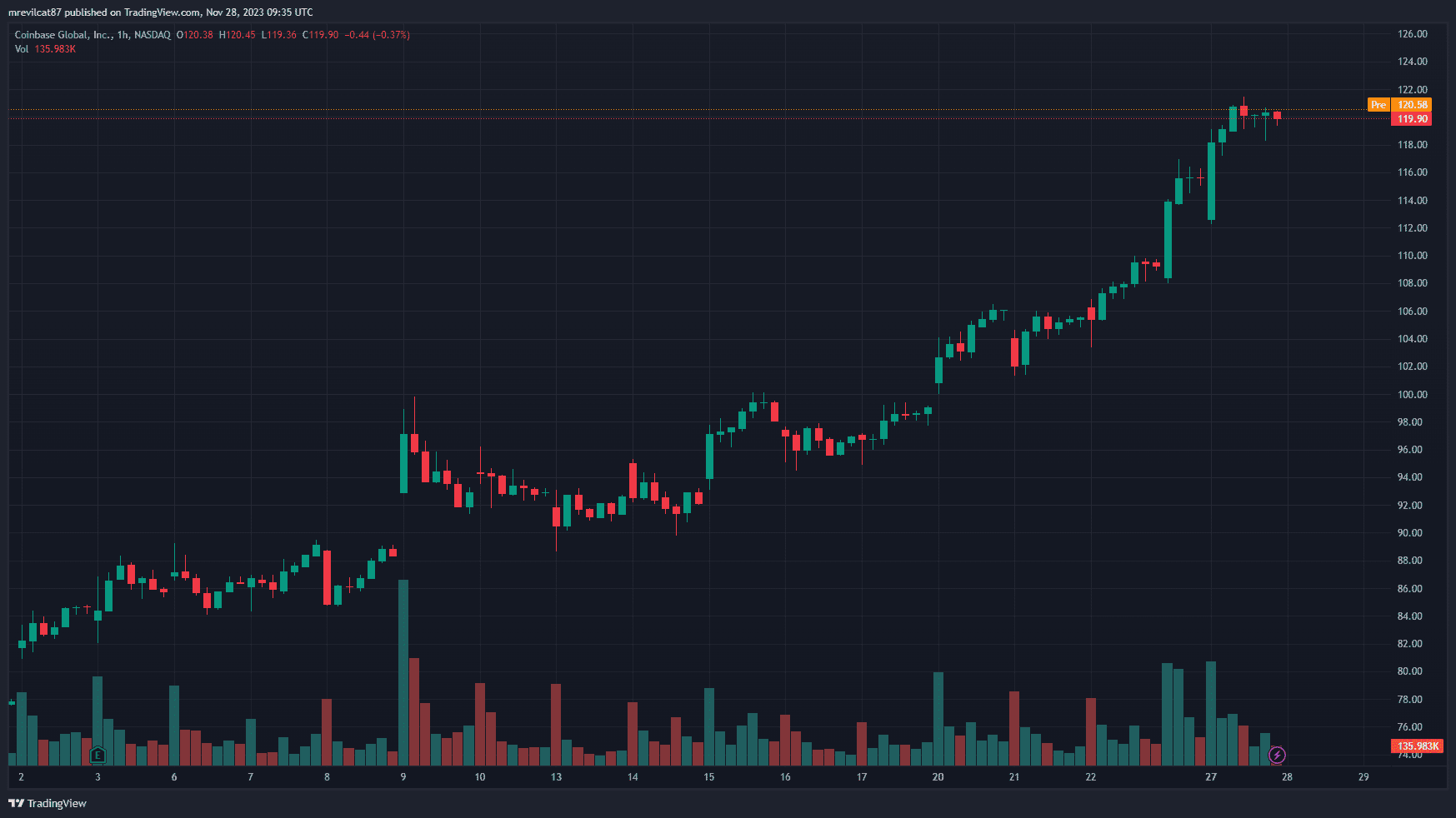1456x818 pixels.
Task: Click the 112.00 price axis label
Action: [1412, 228]
